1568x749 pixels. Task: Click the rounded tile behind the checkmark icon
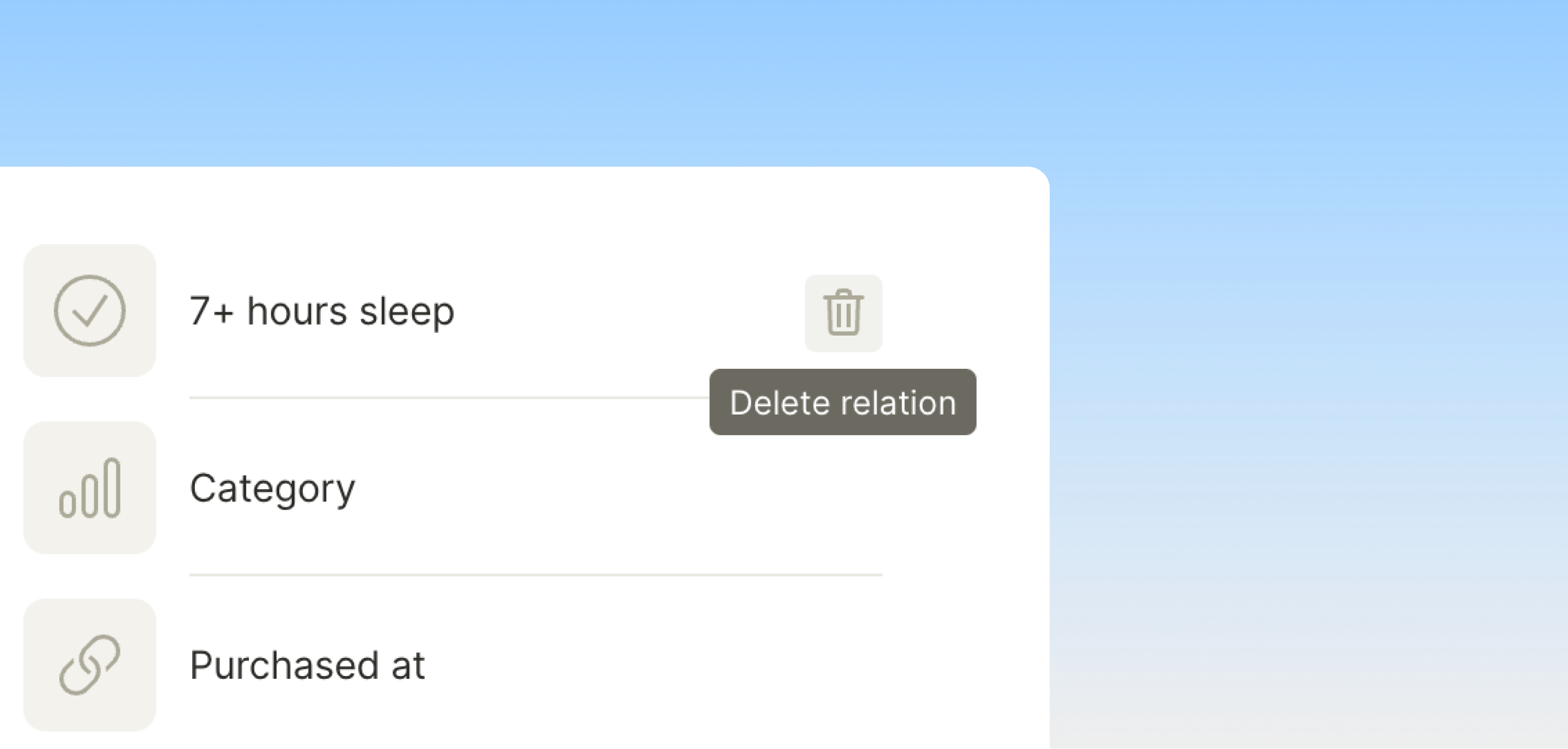point(89,310)
